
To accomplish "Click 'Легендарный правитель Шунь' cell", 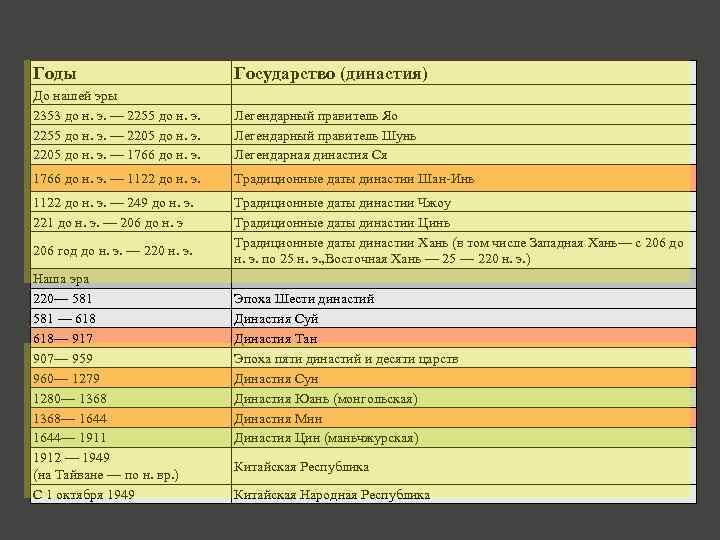I will [464, 135].
